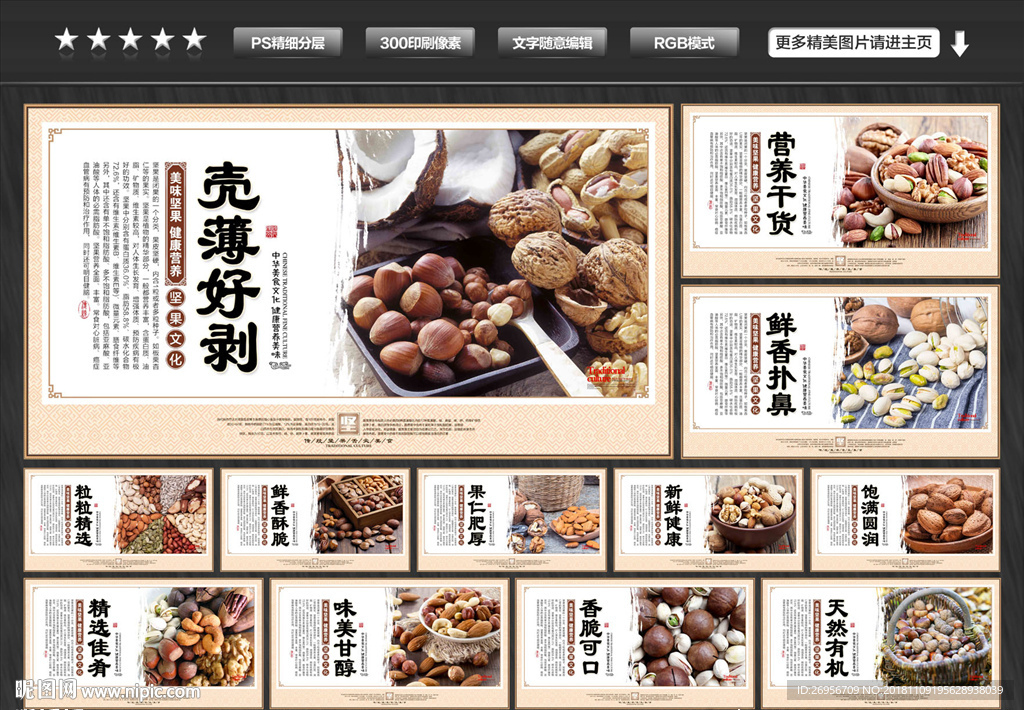This screenshot has width=1024, height=710.
Task: Select the 天然有机 poster thumbnail
Action: coord(881,643)
